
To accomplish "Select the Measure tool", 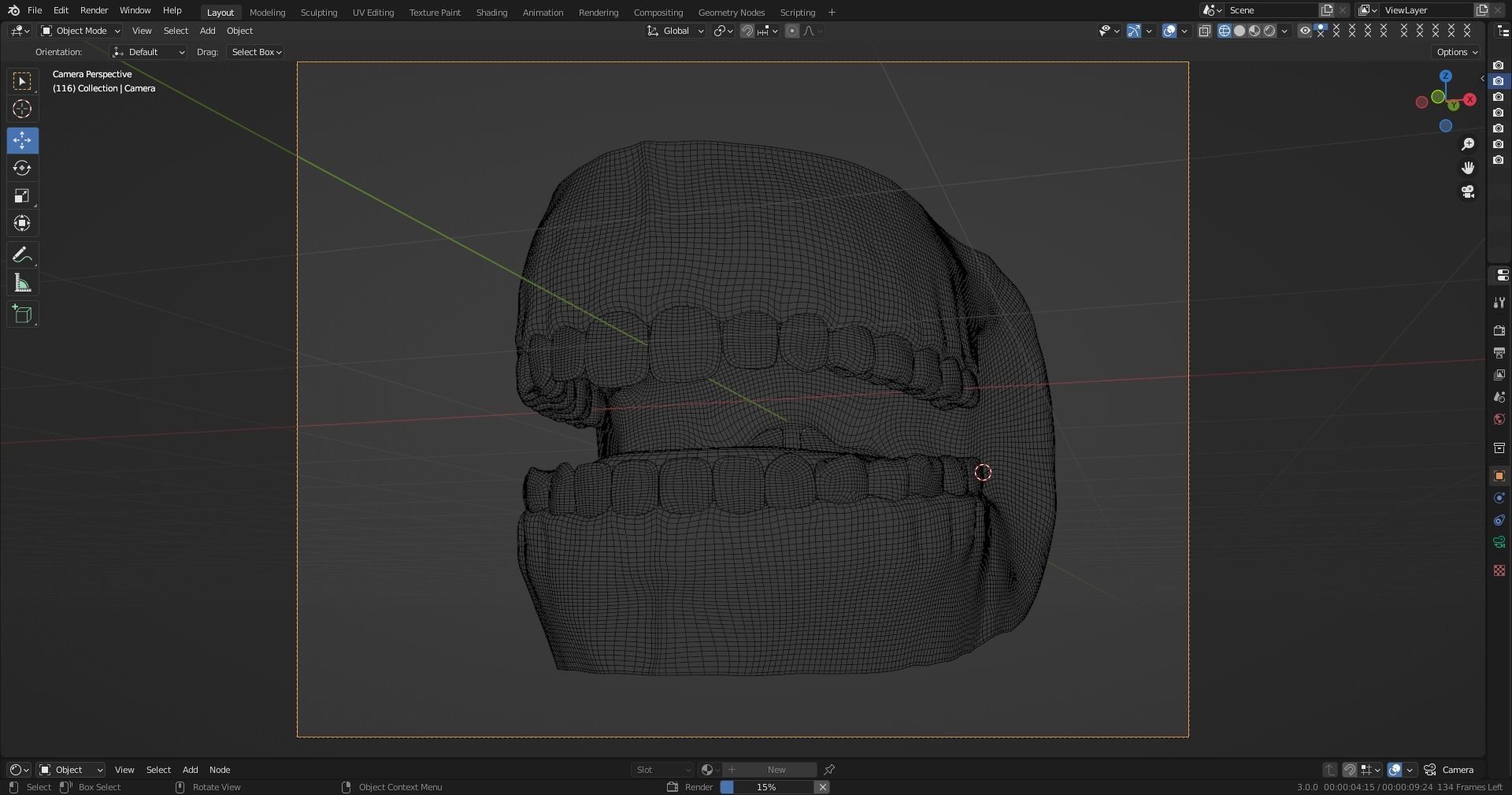I will point(22,282).
